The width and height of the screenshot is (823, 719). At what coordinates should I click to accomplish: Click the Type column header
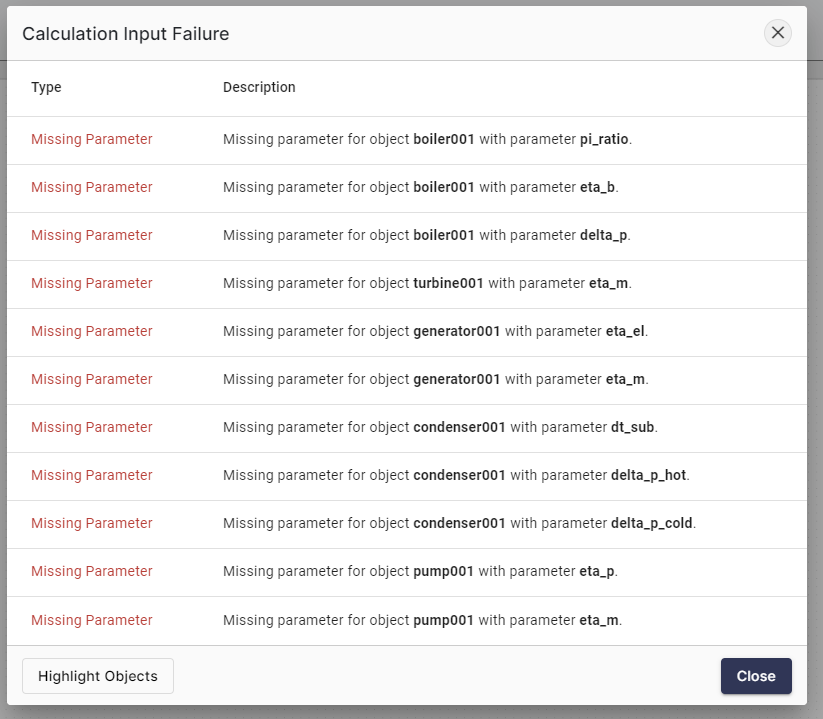(x=46, y=87)
